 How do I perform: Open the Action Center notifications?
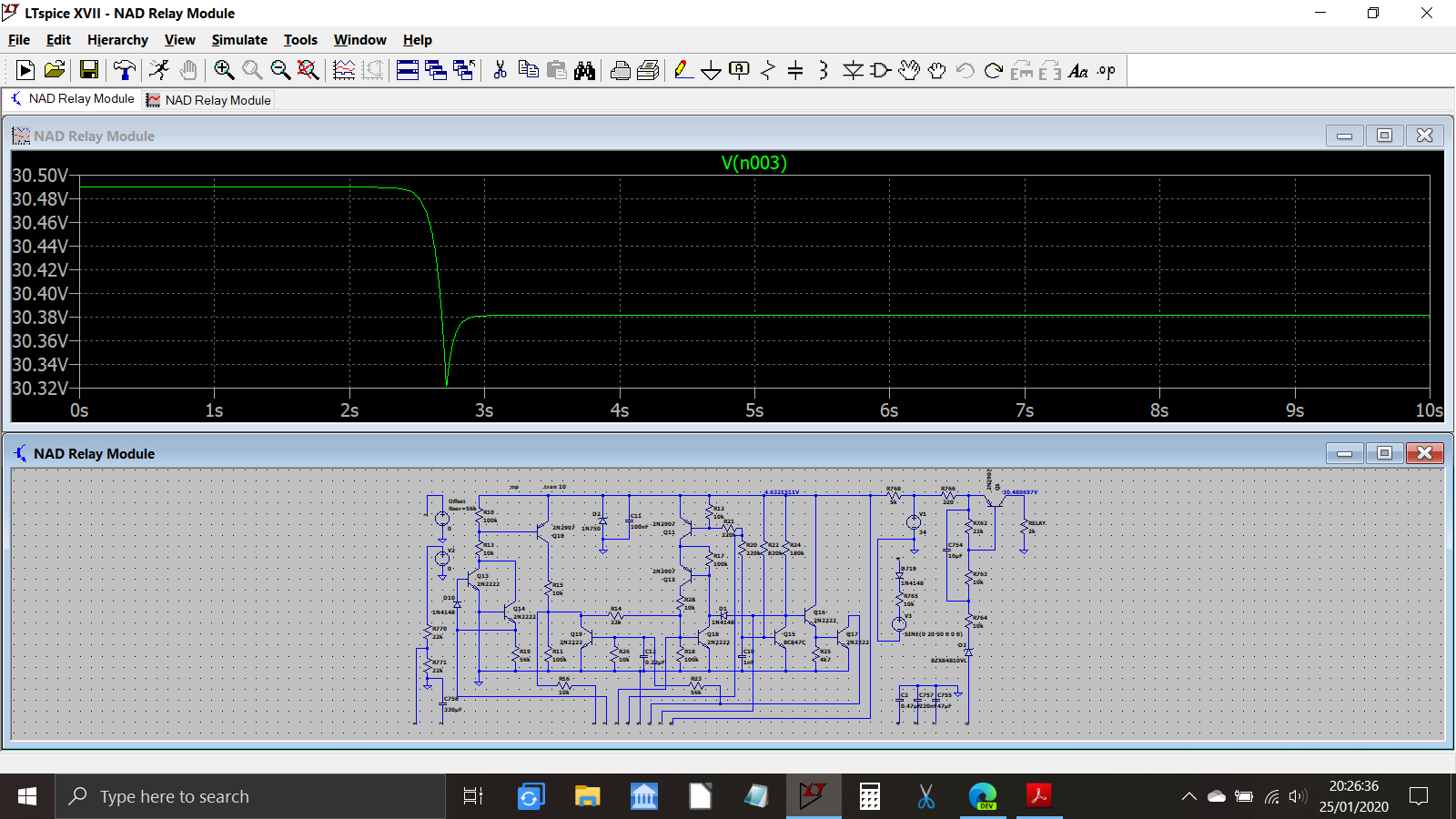coord(1418,797)
